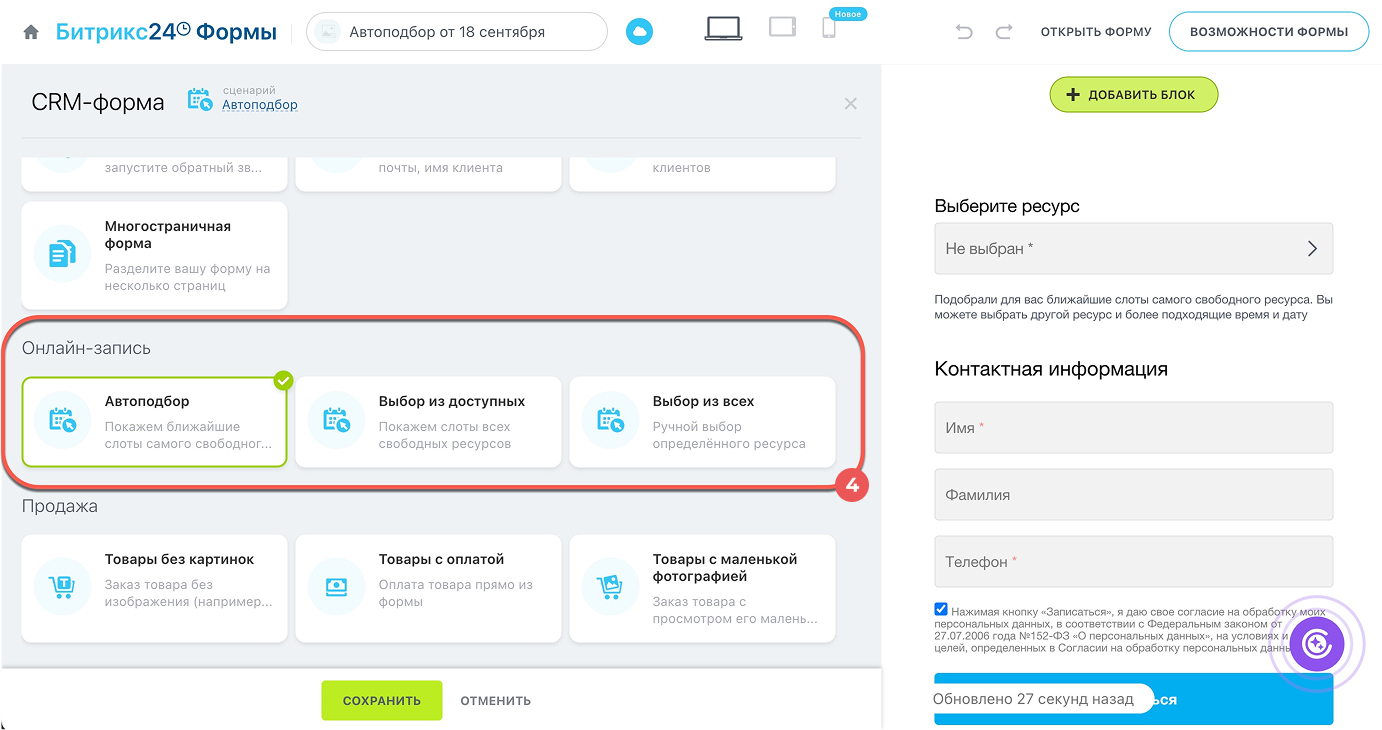Toggle the personal data consent checkbox
The width and height of the screenshot is (1382, 730).
pyautogui.click(x=941, y=609)
